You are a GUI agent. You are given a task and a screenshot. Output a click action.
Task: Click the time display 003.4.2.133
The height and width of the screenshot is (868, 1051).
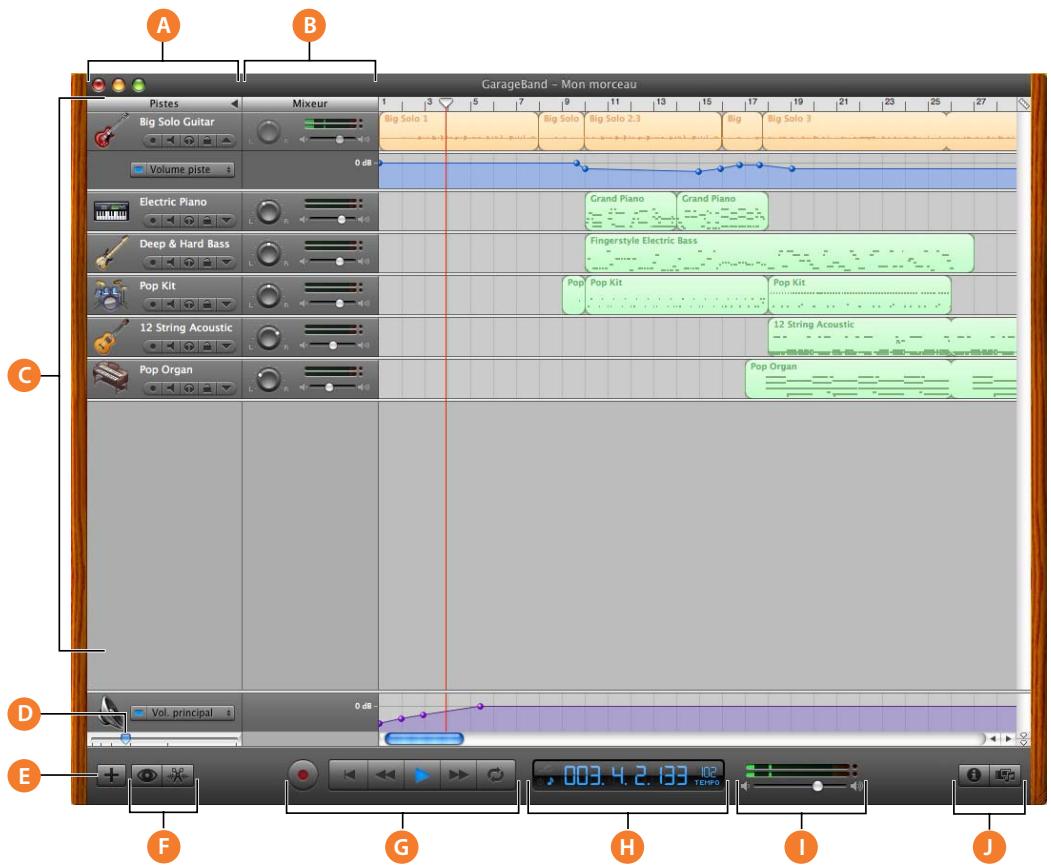click(x=625, y=776)
